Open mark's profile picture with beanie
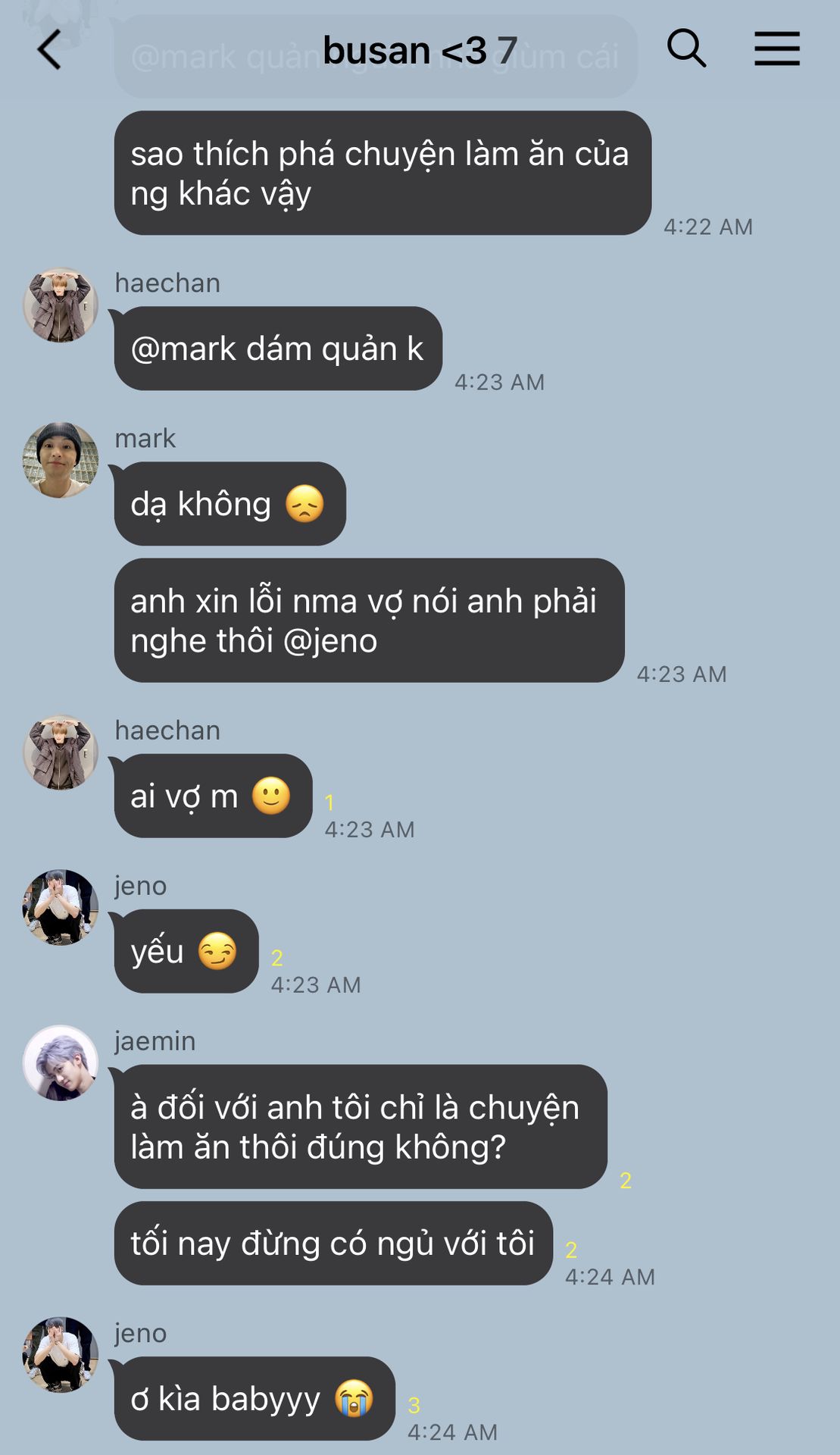Screen dimensions: 840x1455 (61, 460)
